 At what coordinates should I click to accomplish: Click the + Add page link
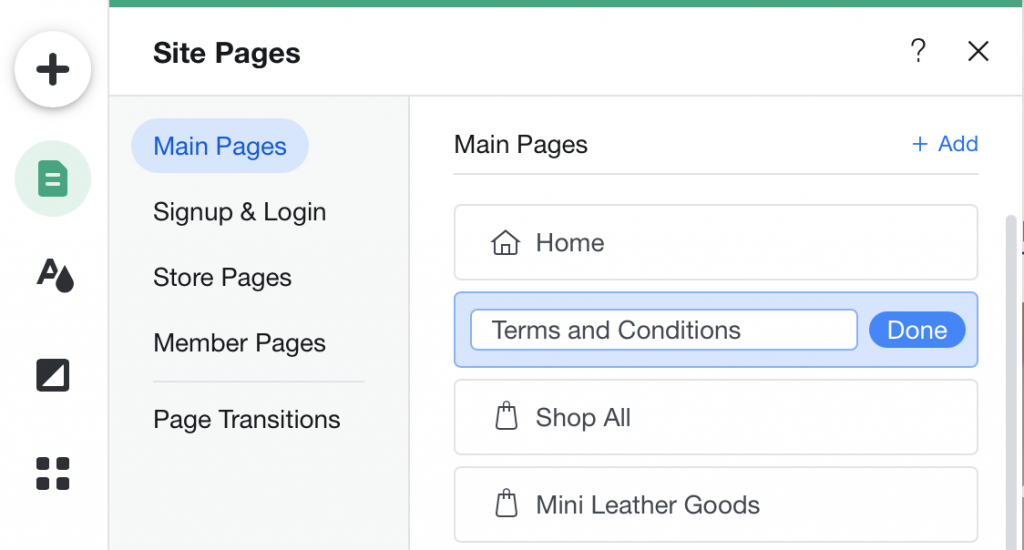[x=945, y=144]
